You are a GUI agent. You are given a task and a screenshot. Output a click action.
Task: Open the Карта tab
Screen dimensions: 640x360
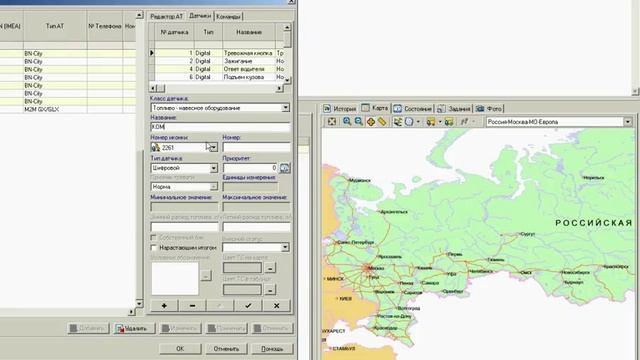[x=376, y=108]
